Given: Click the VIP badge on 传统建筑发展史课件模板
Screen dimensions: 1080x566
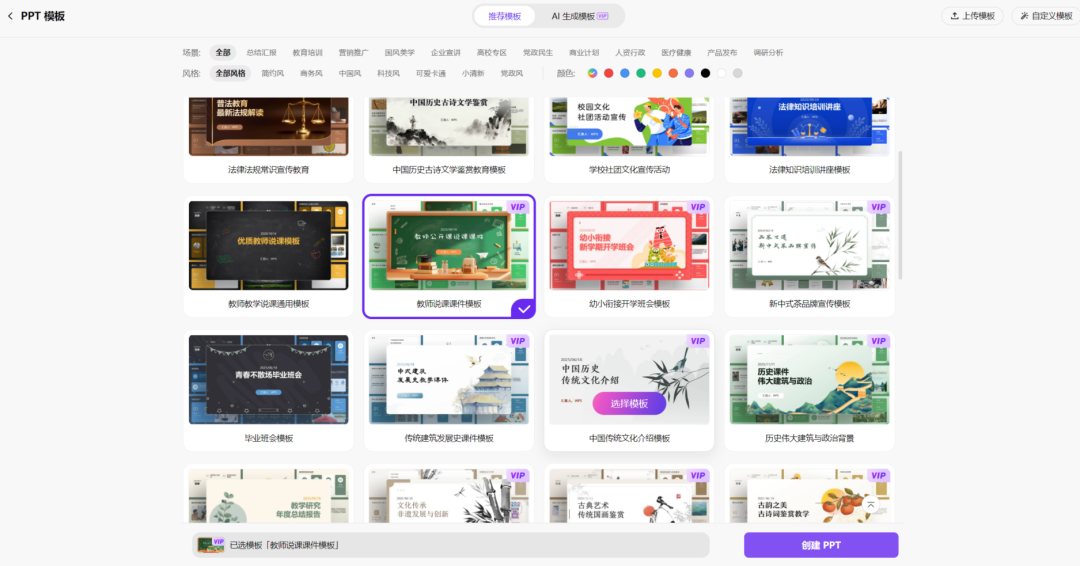Looking at the screenshot, I should 517,342.
